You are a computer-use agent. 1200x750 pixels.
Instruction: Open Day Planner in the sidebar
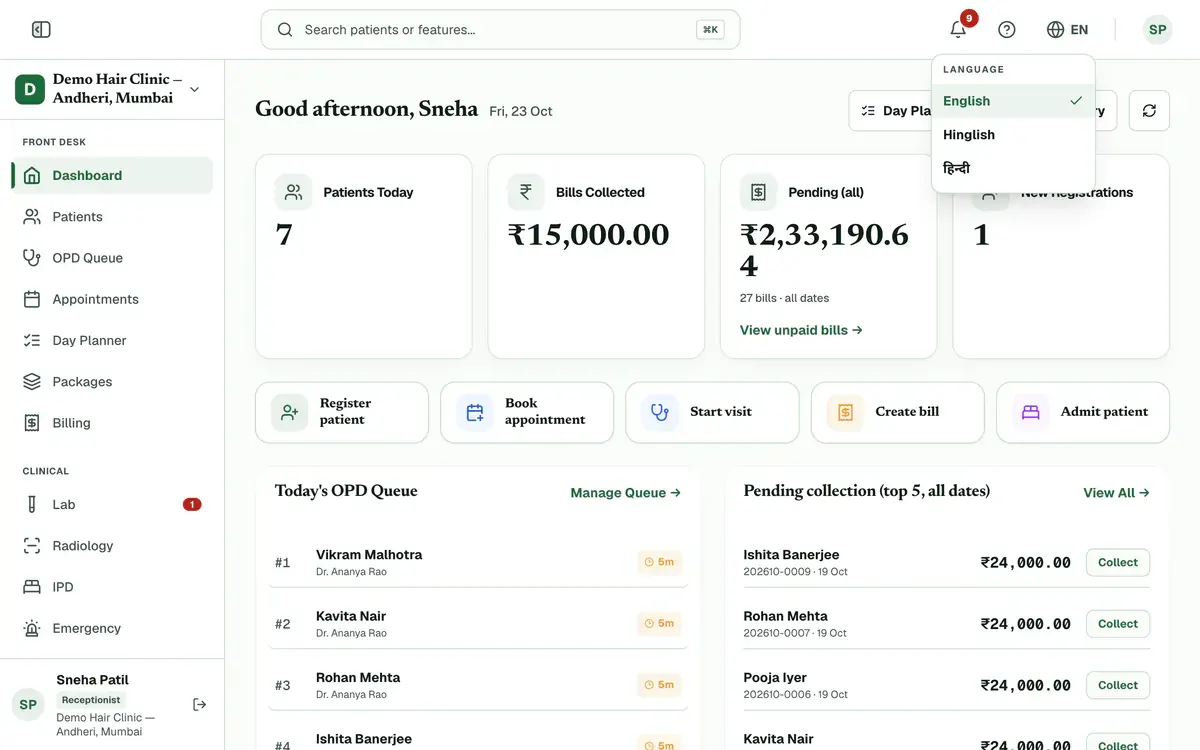112,341
